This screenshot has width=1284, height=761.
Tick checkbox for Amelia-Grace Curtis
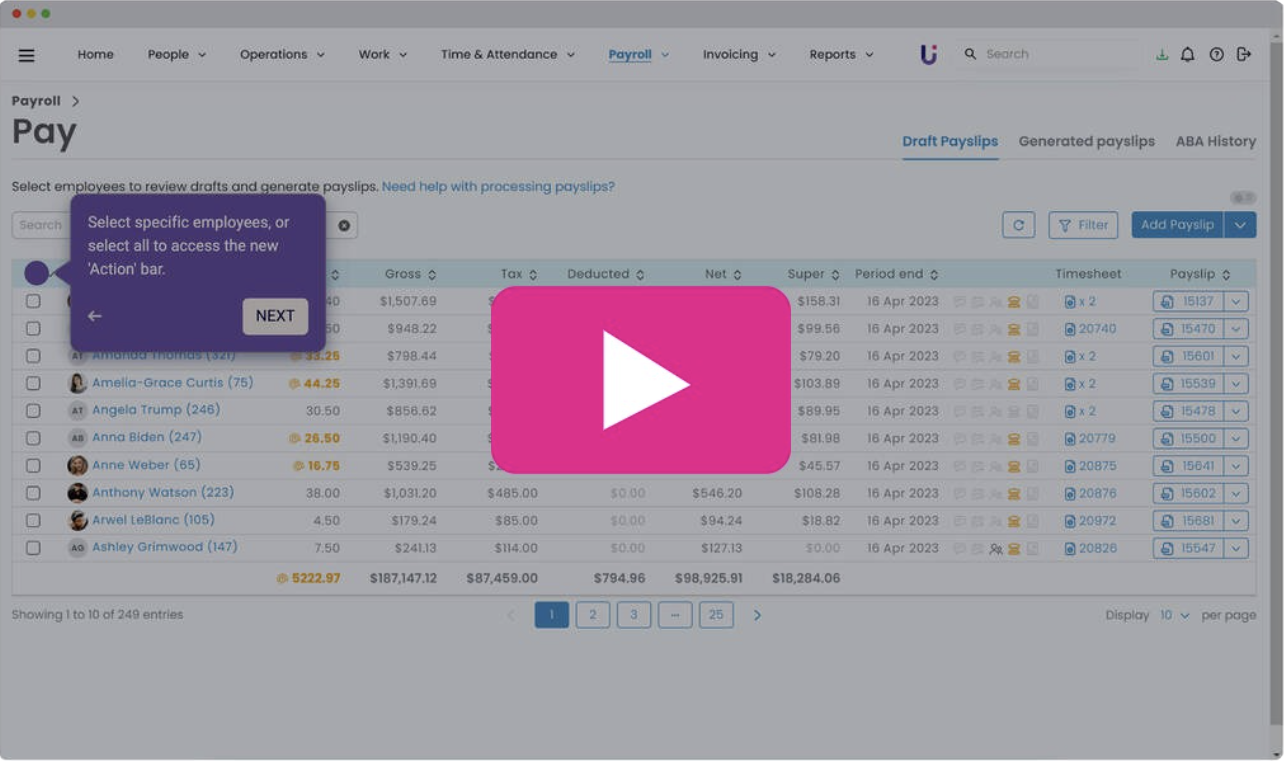coord(33,383)
